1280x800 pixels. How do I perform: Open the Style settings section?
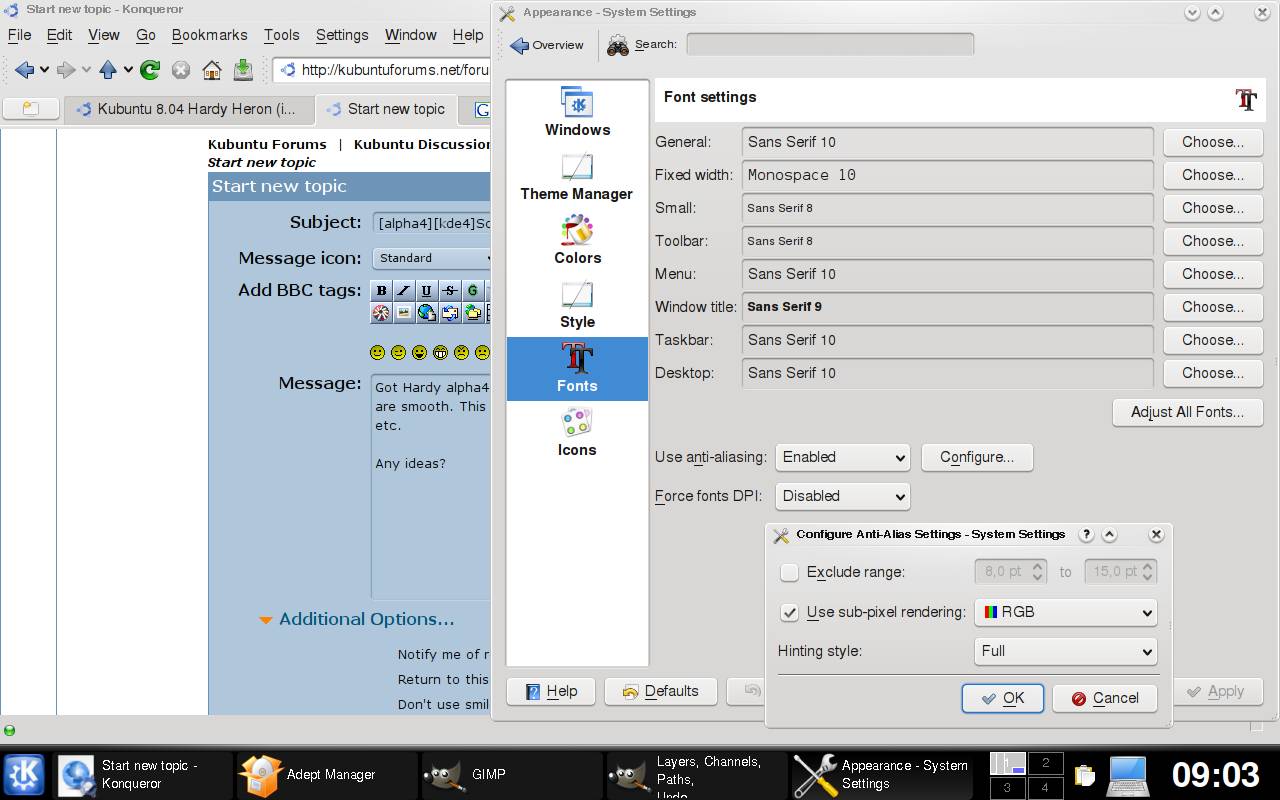click(x=577, y=304)
